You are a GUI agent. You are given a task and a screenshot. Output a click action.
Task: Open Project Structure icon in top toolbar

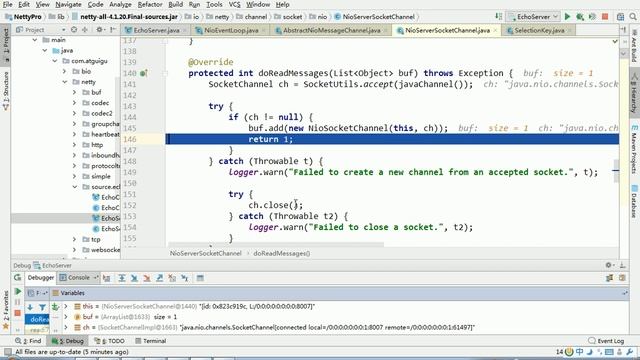coord(620,17)
